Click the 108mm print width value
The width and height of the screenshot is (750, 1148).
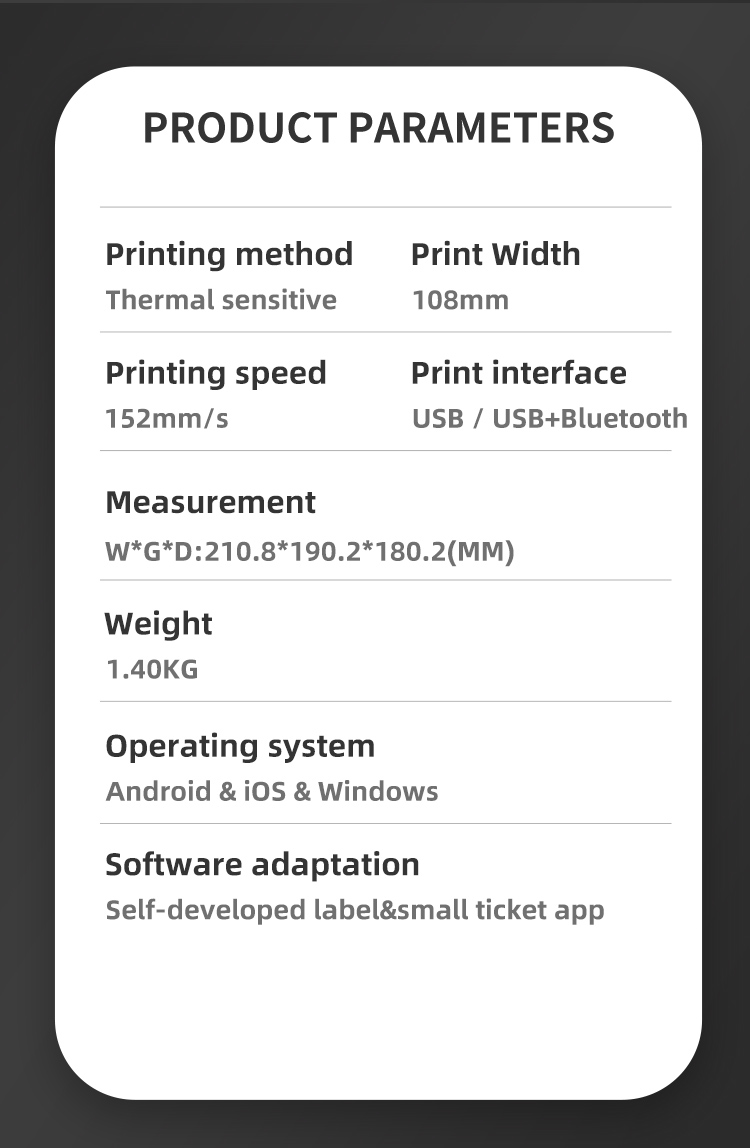[460, 300]
